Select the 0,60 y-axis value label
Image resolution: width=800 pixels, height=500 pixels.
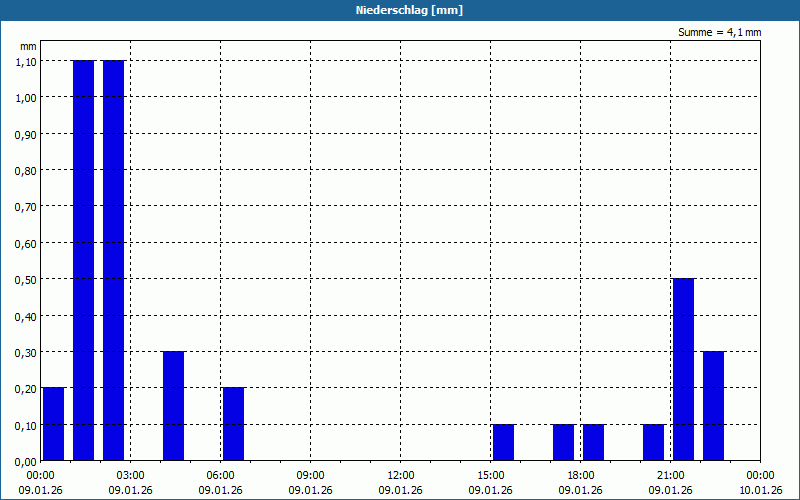coord(26,243)
